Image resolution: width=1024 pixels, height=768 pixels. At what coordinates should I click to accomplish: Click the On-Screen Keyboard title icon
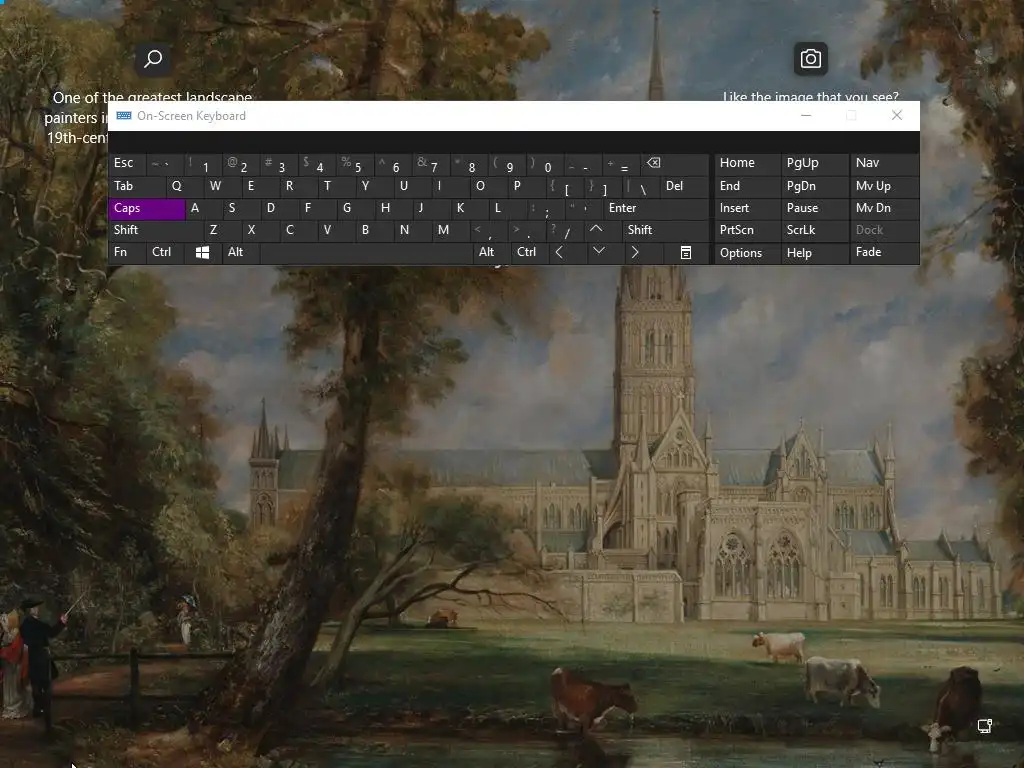[124, 116]
